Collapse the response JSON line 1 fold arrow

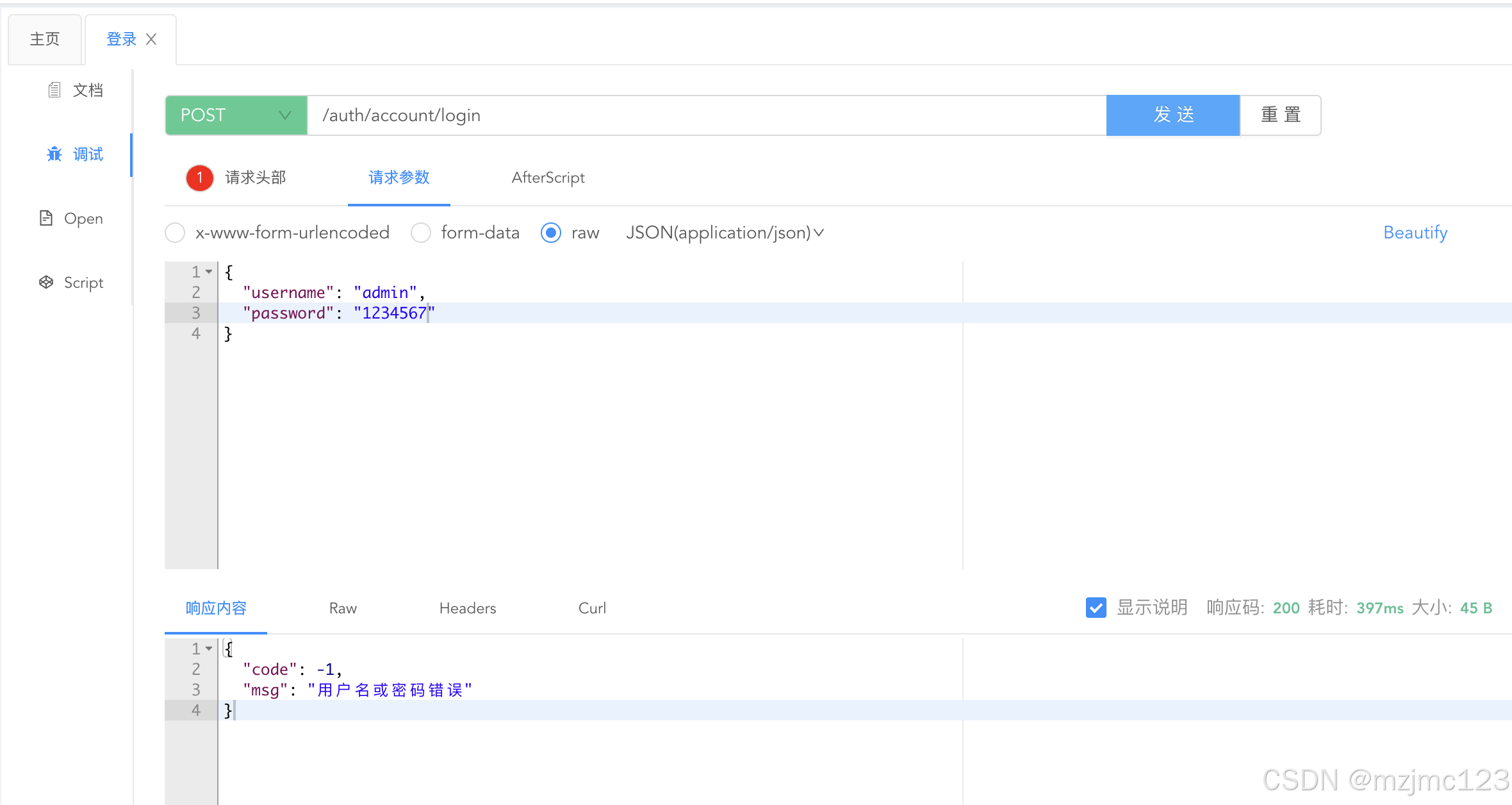pos(209,649)
